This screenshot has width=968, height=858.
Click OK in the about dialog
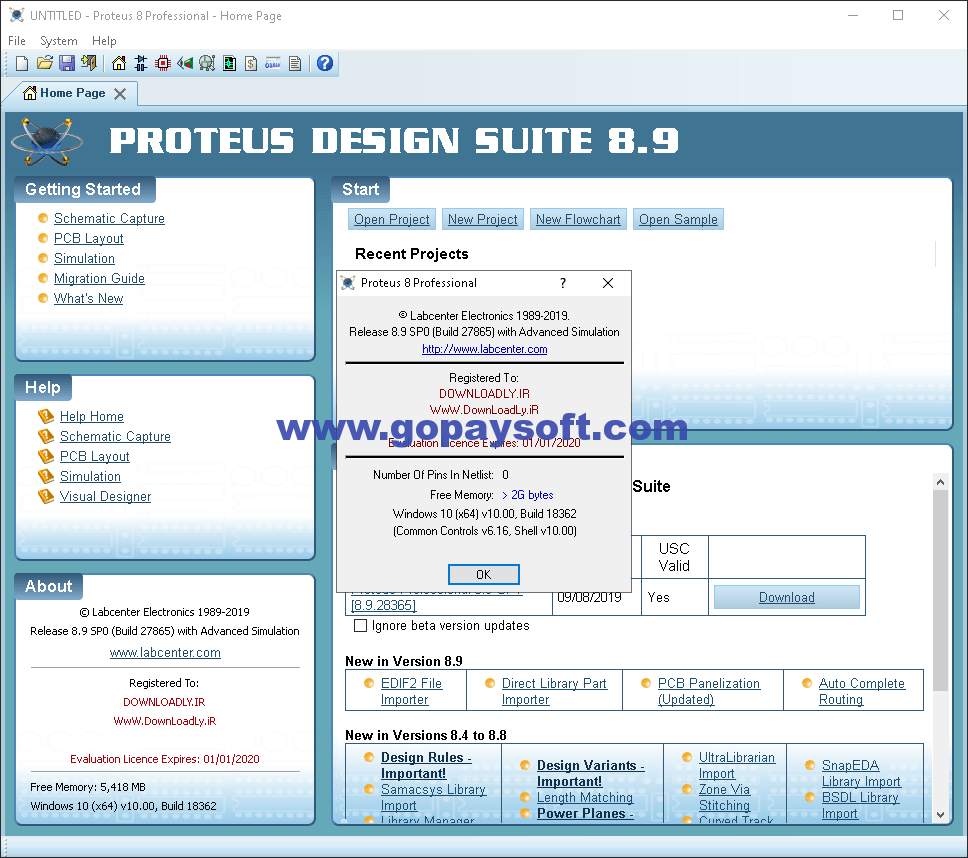tap(483, 575)
